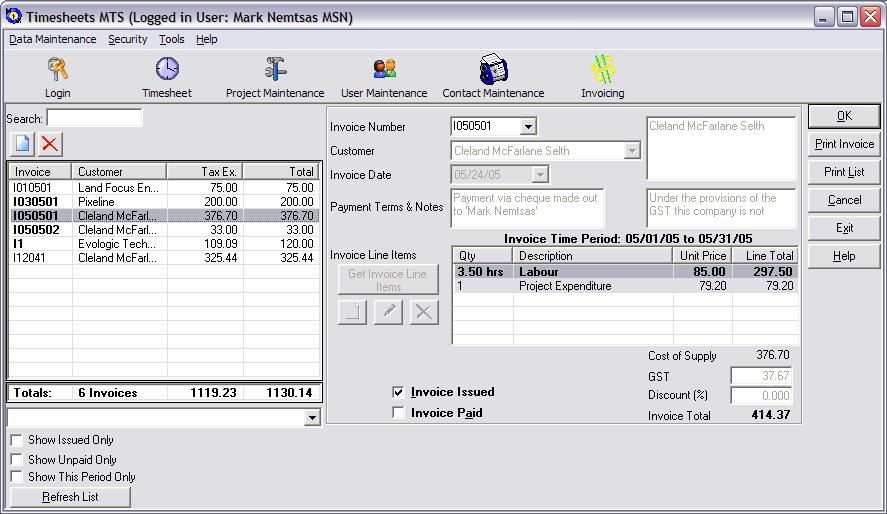Select the Project Expenditure line item

626,286
